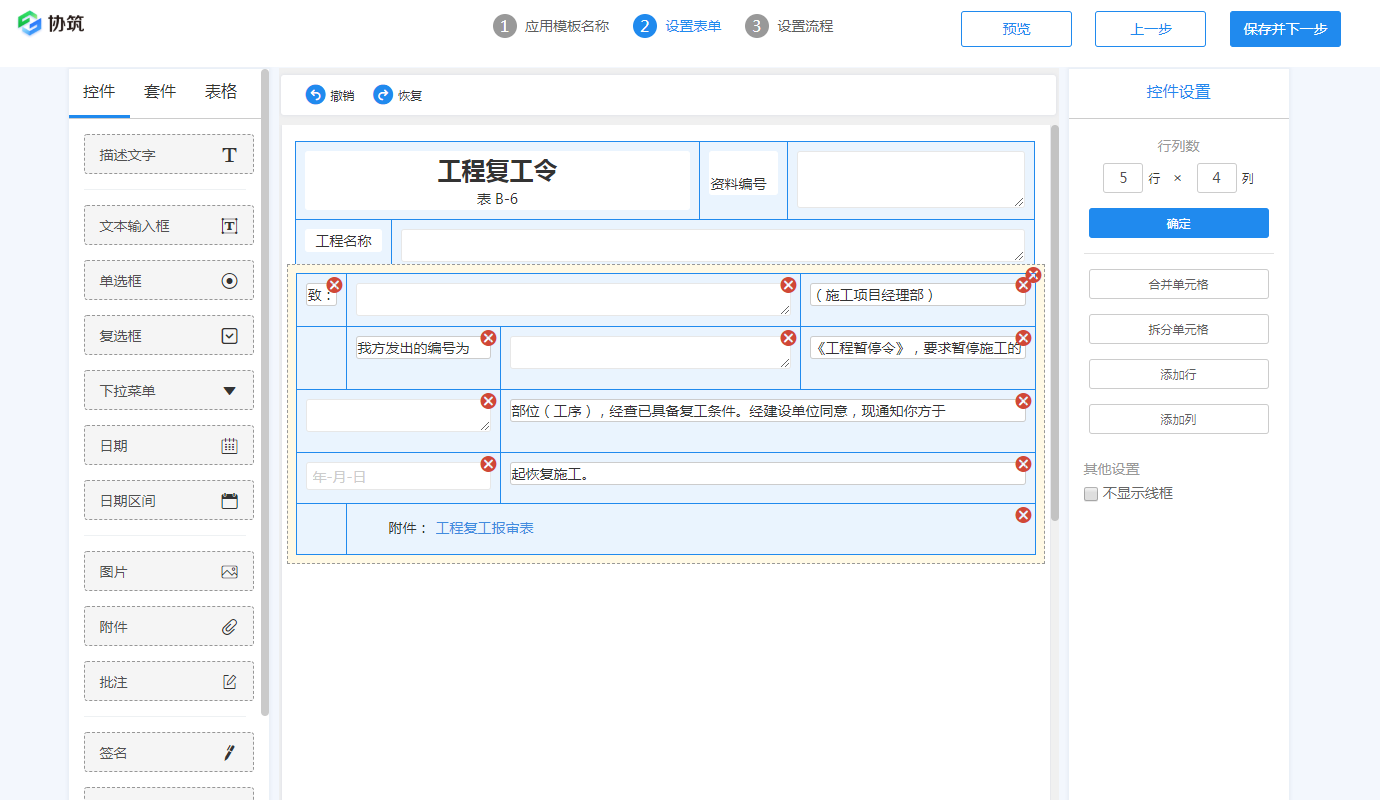This screenshot has width=1380, height=800.
Task: Switch to the 表格 tab
Action: (x=221, y=92)
